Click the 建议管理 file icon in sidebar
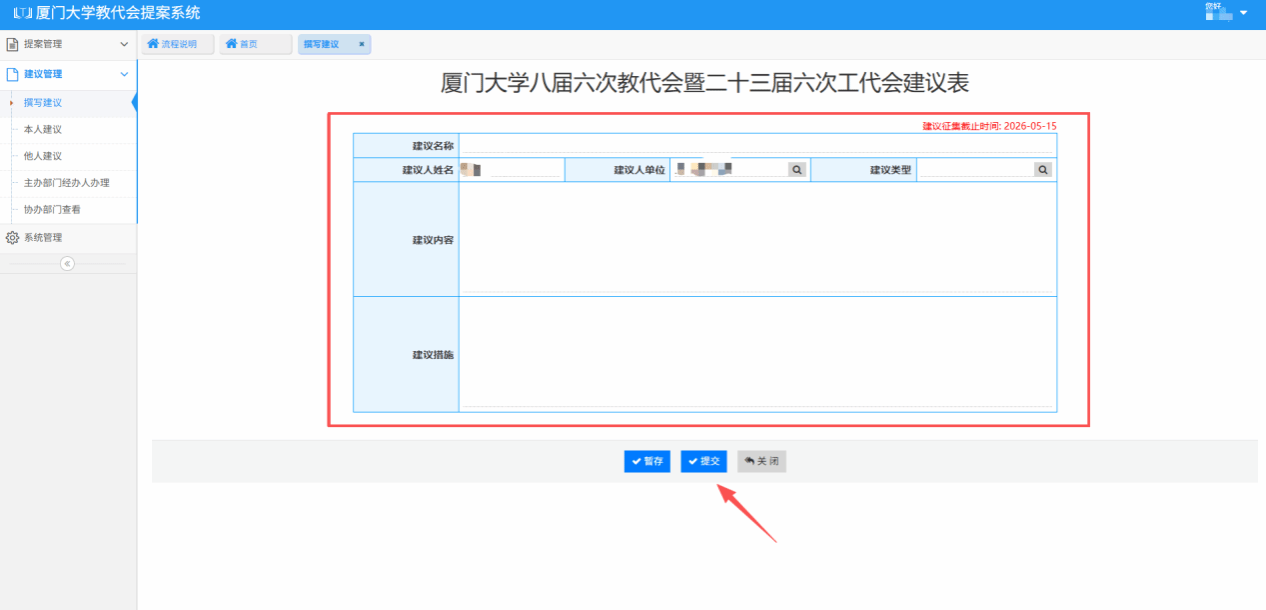 [x=12, y=74]
